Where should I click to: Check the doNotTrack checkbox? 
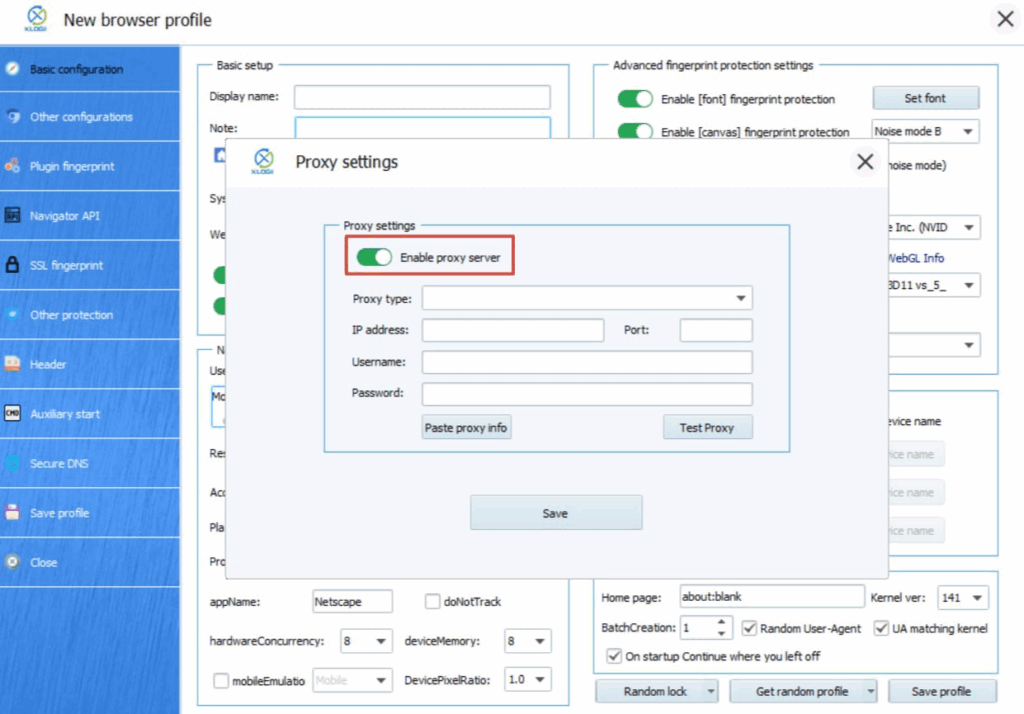tap(433, 601)
